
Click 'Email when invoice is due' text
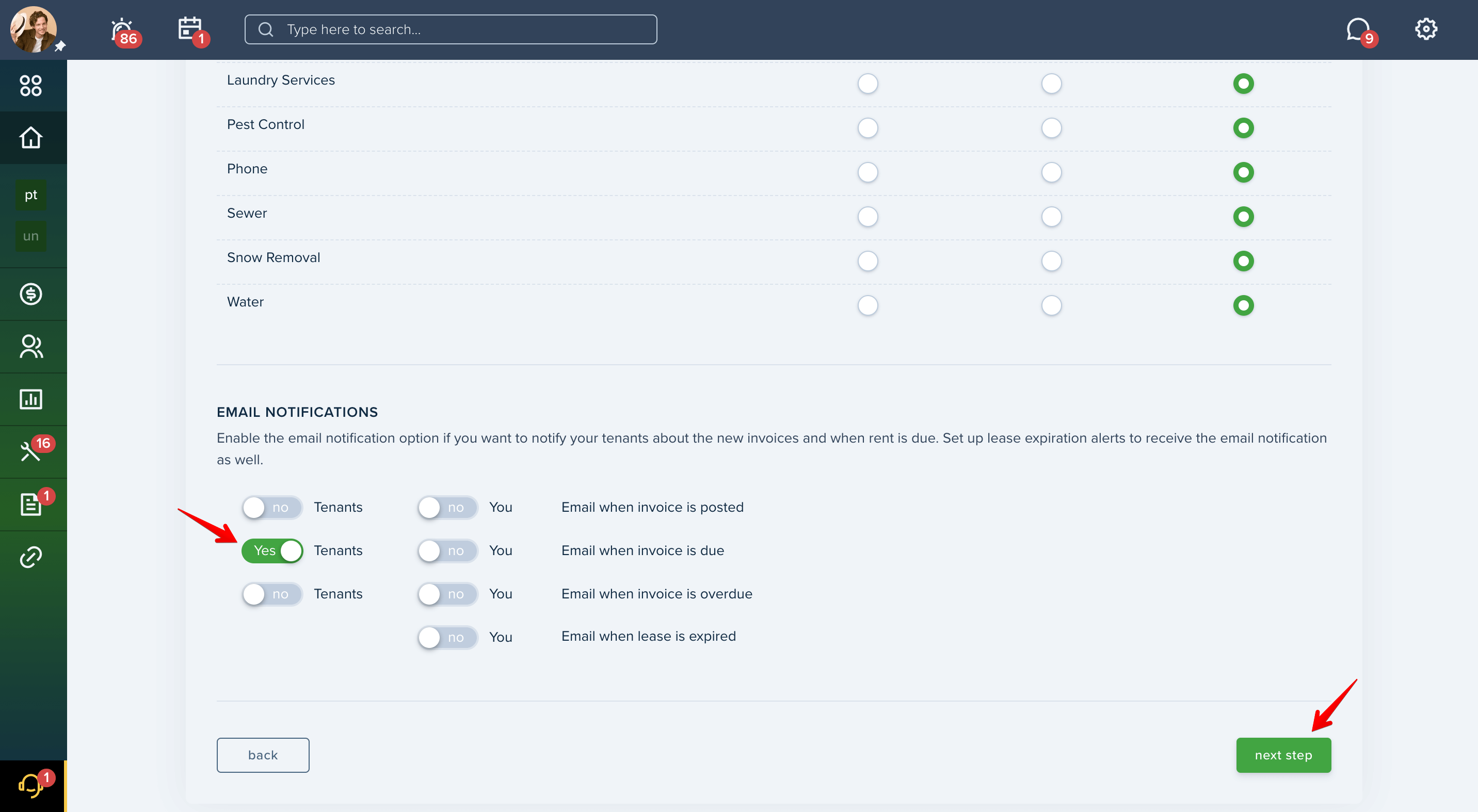(x=642, y=550)
